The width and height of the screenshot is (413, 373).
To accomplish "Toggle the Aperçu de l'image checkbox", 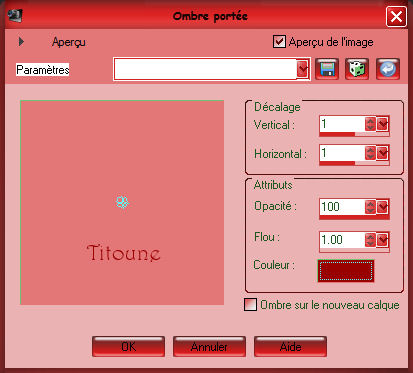I will click(279, 42).
